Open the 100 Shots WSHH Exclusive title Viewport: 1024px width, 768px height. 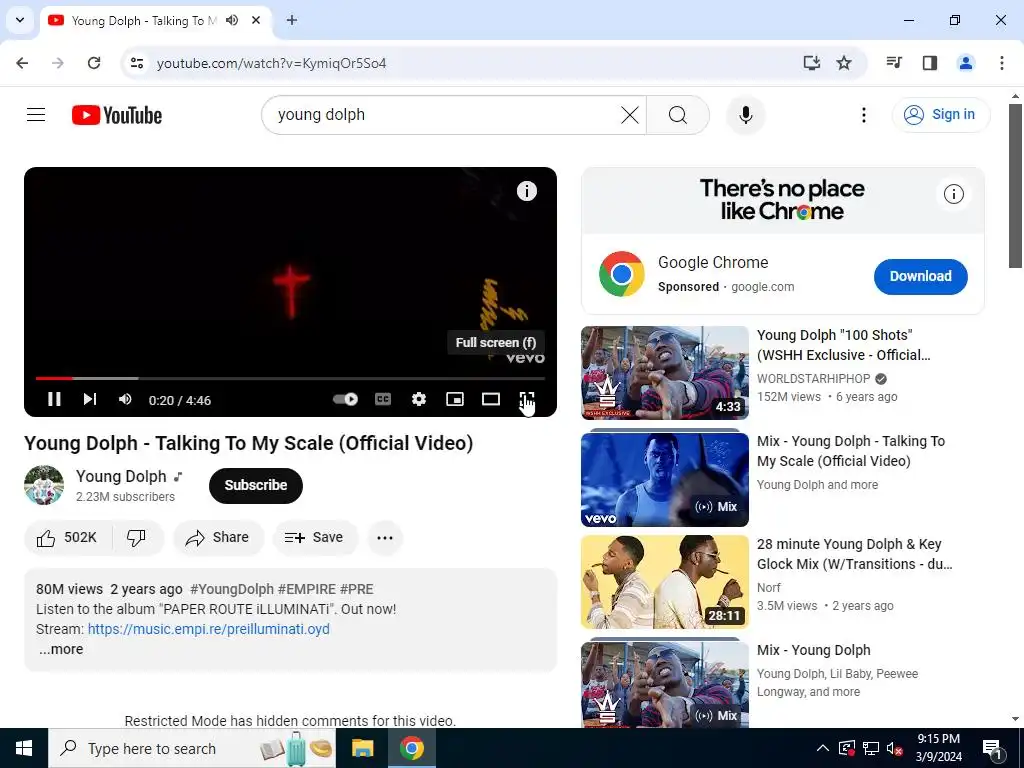click(843, 345)
